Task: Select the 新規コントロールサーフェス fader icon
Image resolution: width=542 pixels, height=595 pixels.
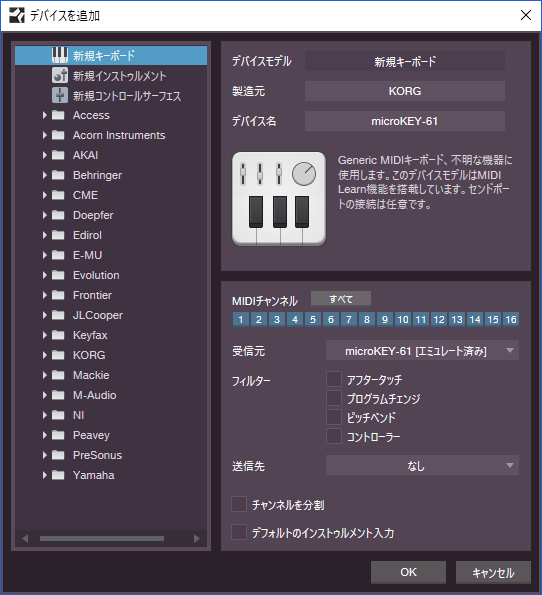Action: click(60, 95)
